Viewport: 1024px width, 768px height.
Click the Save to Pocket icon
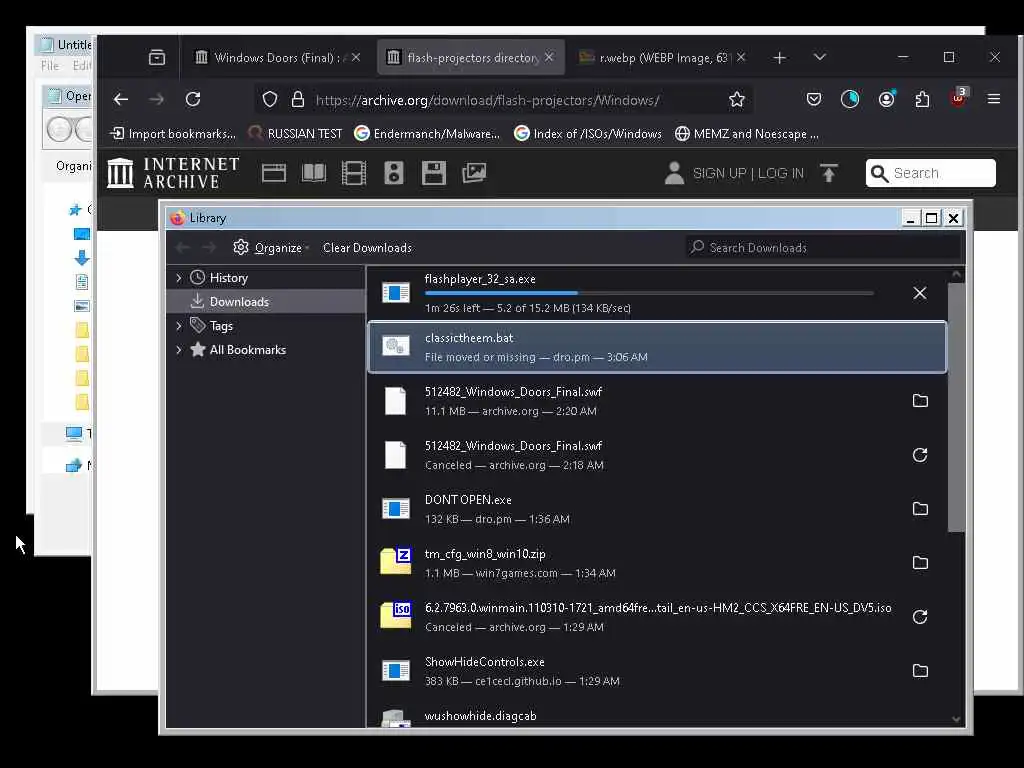tap(814, 99)
